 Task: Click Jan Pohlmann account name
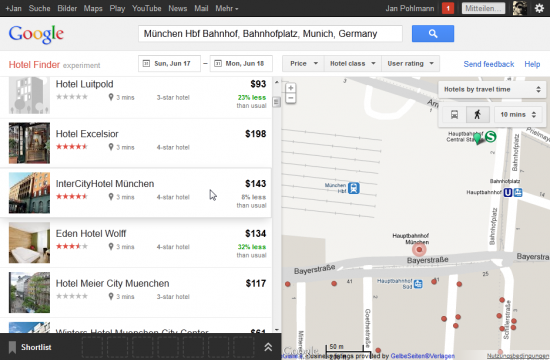pyautogui.click(x=410, y=8)
